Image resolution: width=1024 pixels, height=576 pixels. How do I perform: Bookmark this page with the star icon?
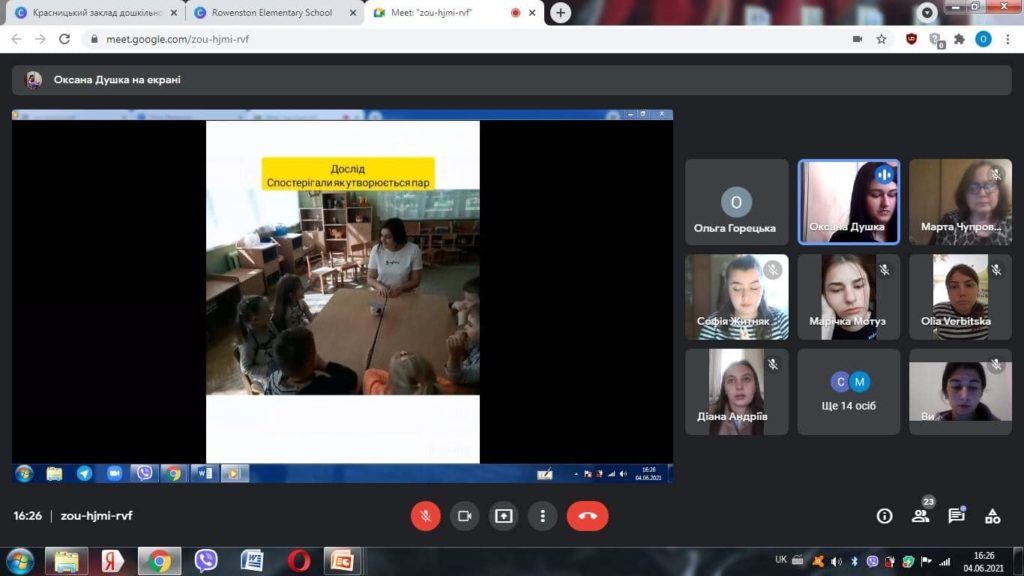pos(881,39)
